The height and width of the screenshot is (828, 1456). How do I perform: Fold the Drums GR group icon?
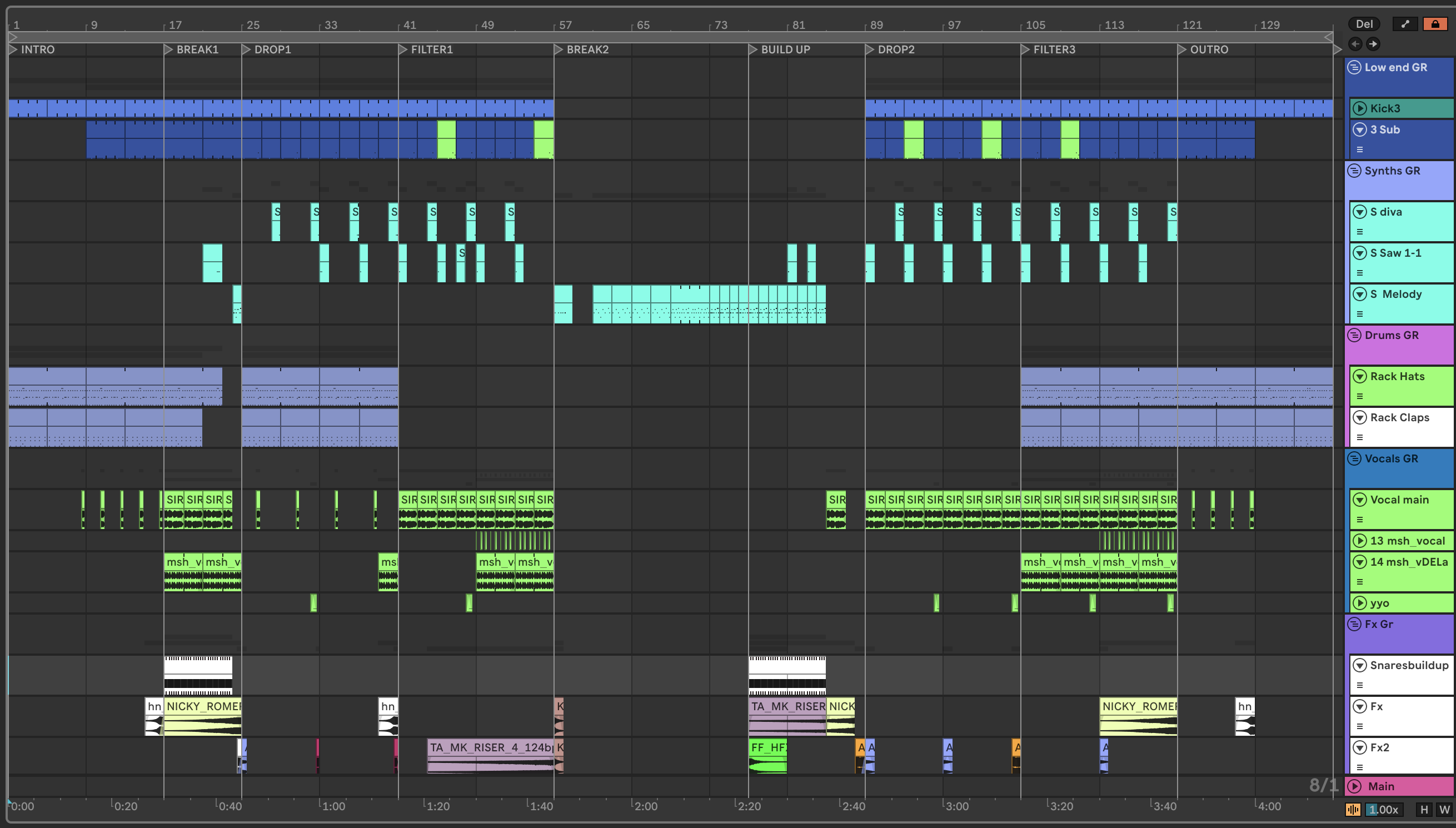point(1354,335)
